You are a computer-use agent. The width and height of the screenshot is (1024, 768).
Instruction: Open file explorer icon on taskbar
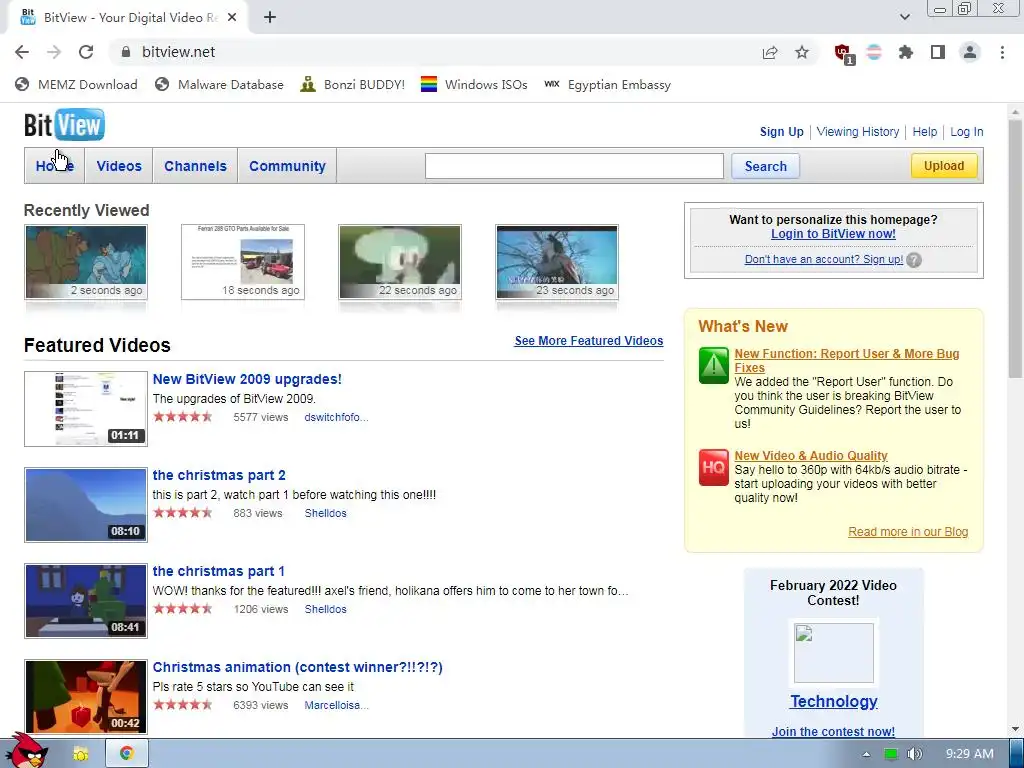80,754
